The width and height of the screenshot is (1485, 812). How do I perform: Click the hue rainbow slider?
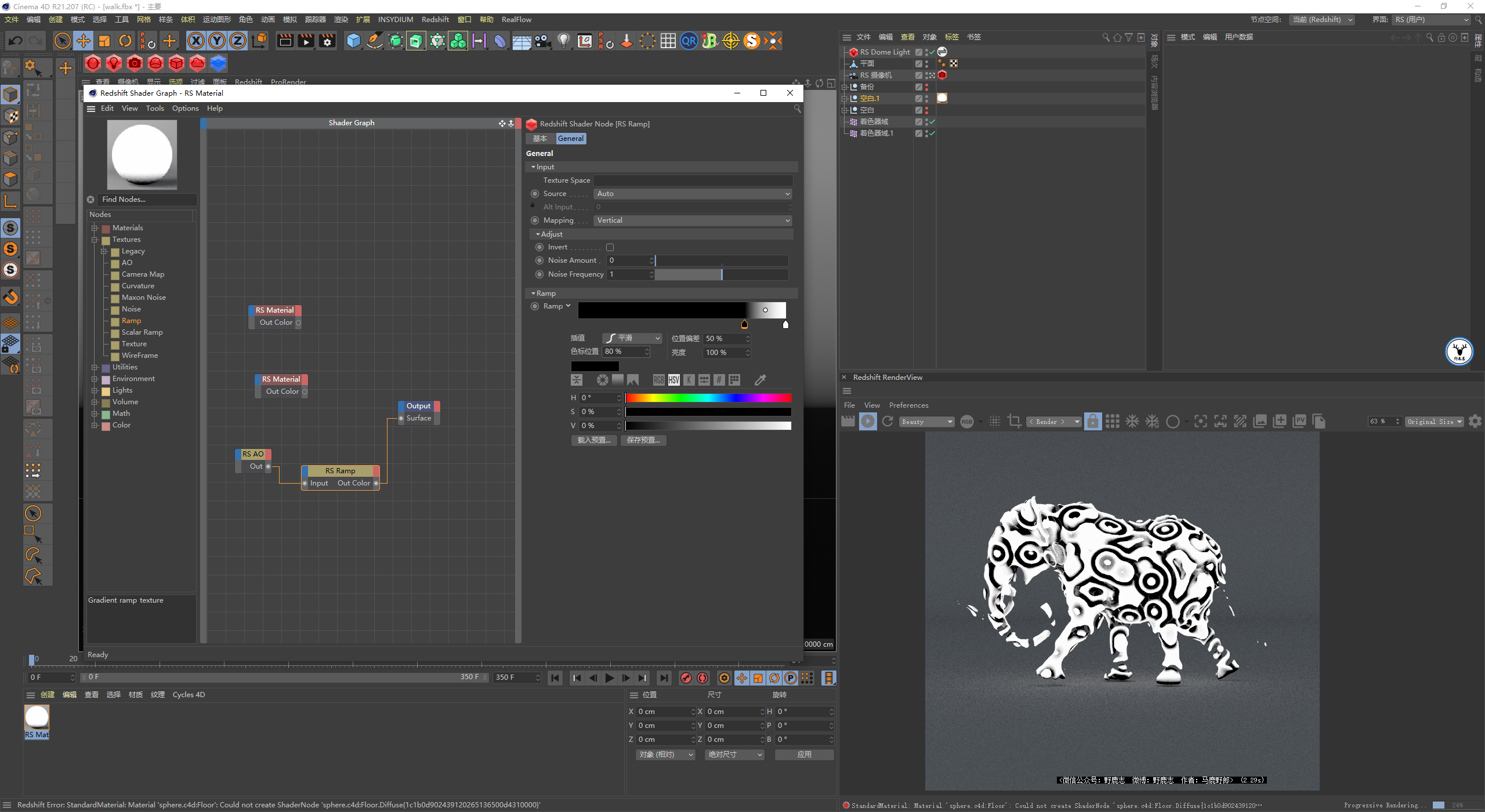[708, 398]
